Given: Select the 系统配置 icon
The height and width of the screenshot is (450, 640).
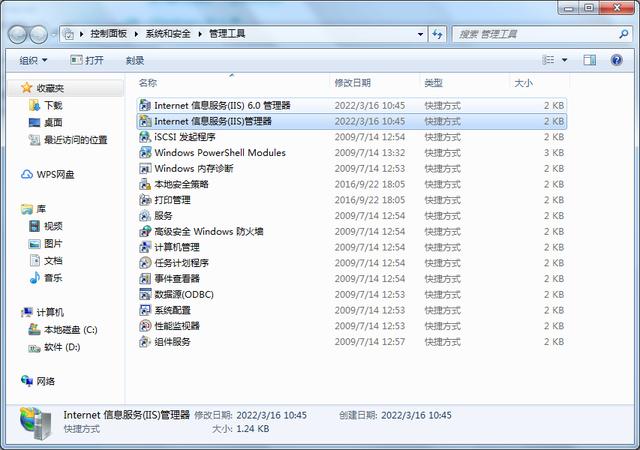Looking at the screenshot, I should point(145,310).
